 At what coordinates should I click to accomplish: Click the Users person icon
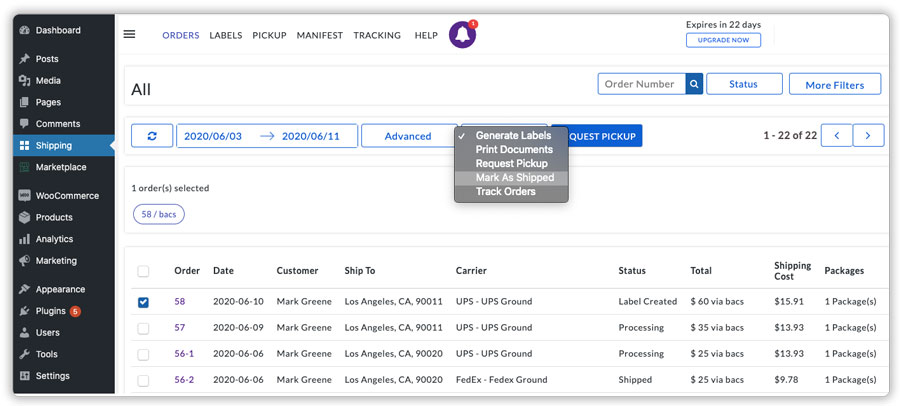tap(24, 332)
